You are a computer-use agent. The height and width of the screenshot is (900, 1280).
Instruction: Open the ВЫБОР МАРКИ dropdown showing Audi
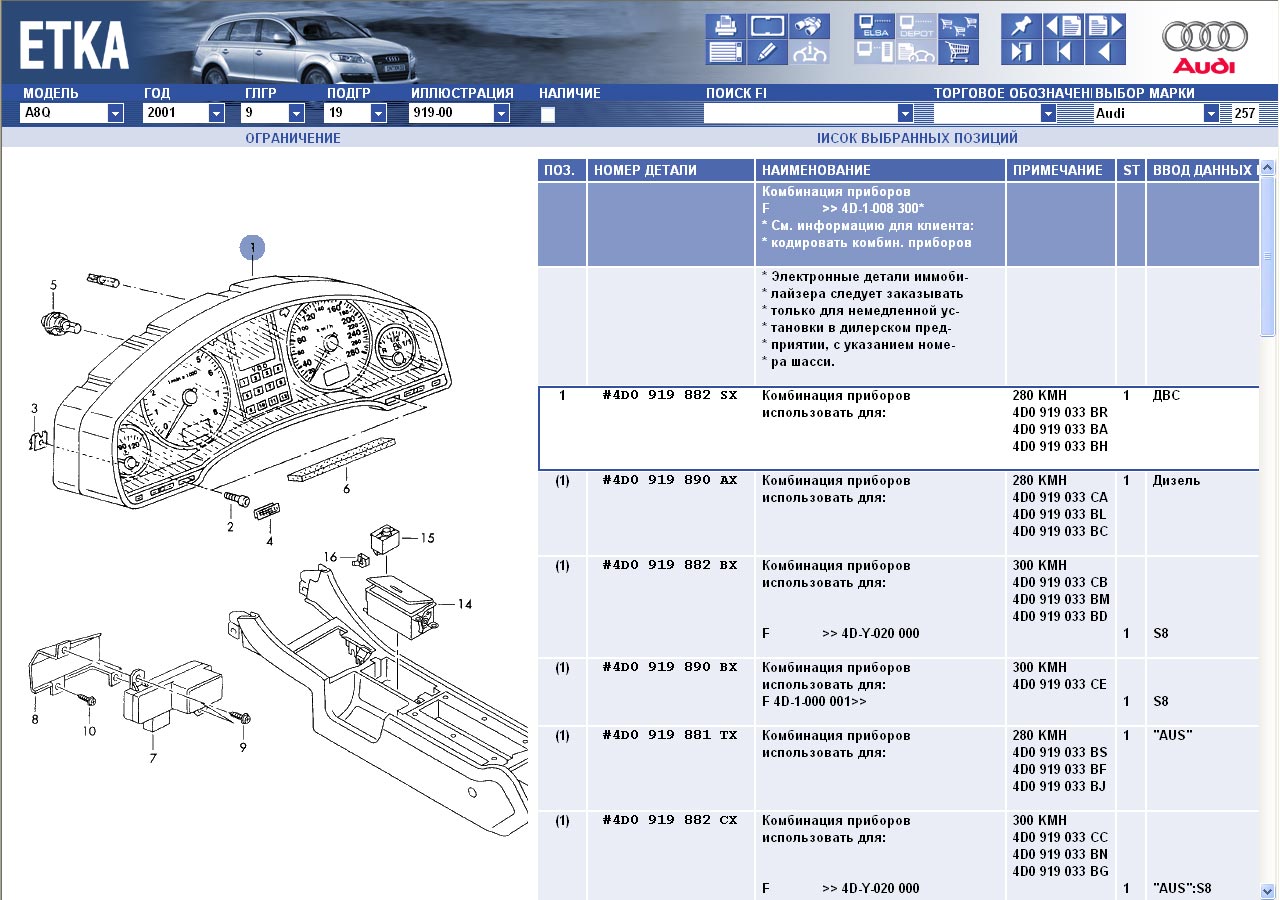point(1211,114)
